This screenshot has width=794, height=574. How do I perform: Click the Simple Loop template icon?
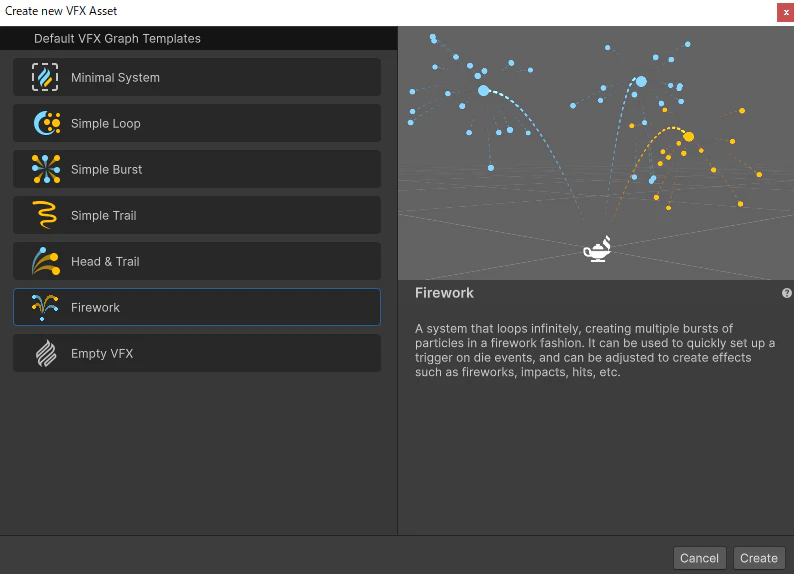click(47, 123)
